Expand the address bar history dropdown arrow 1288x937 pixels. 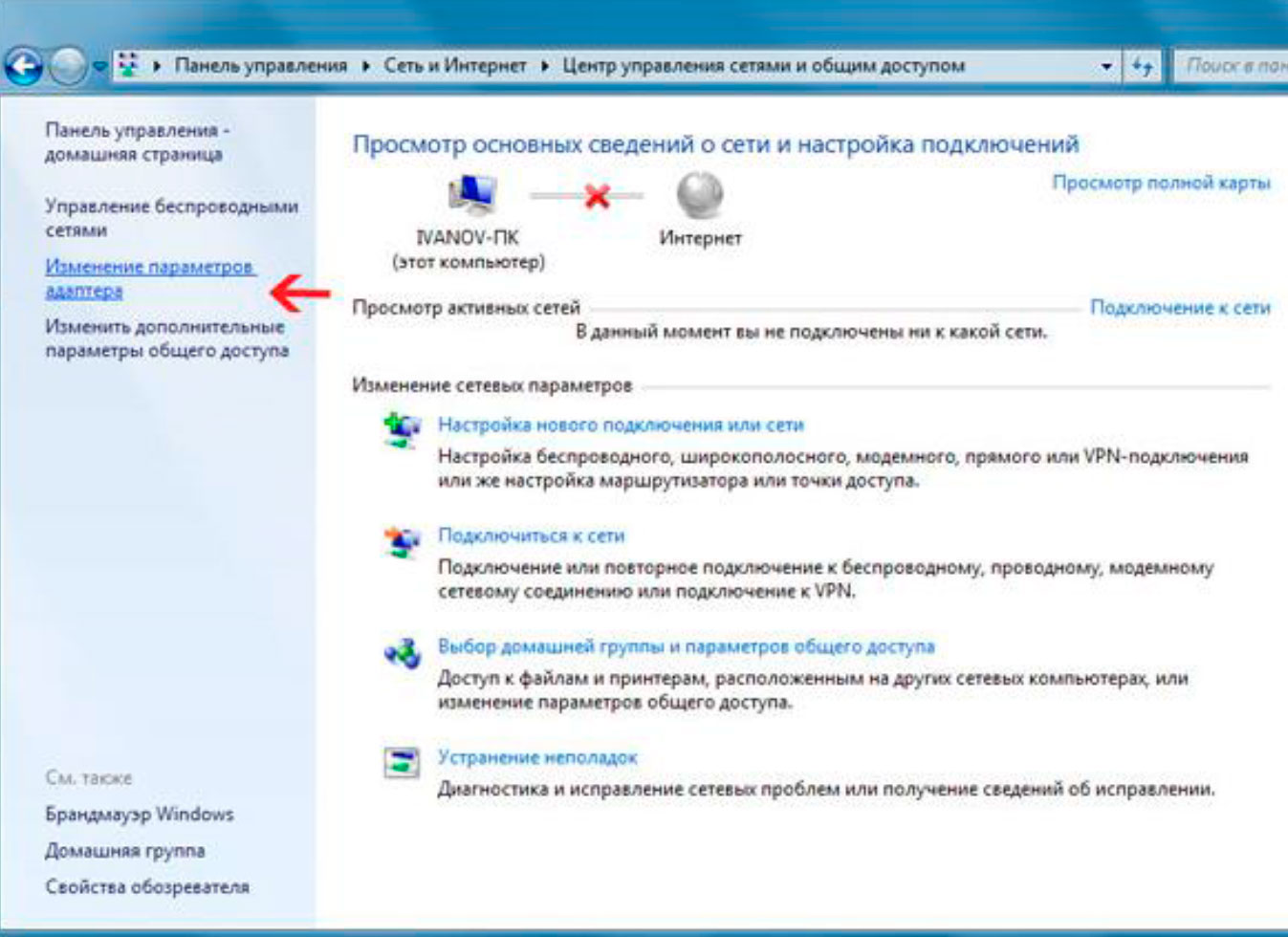[1106, 67]
